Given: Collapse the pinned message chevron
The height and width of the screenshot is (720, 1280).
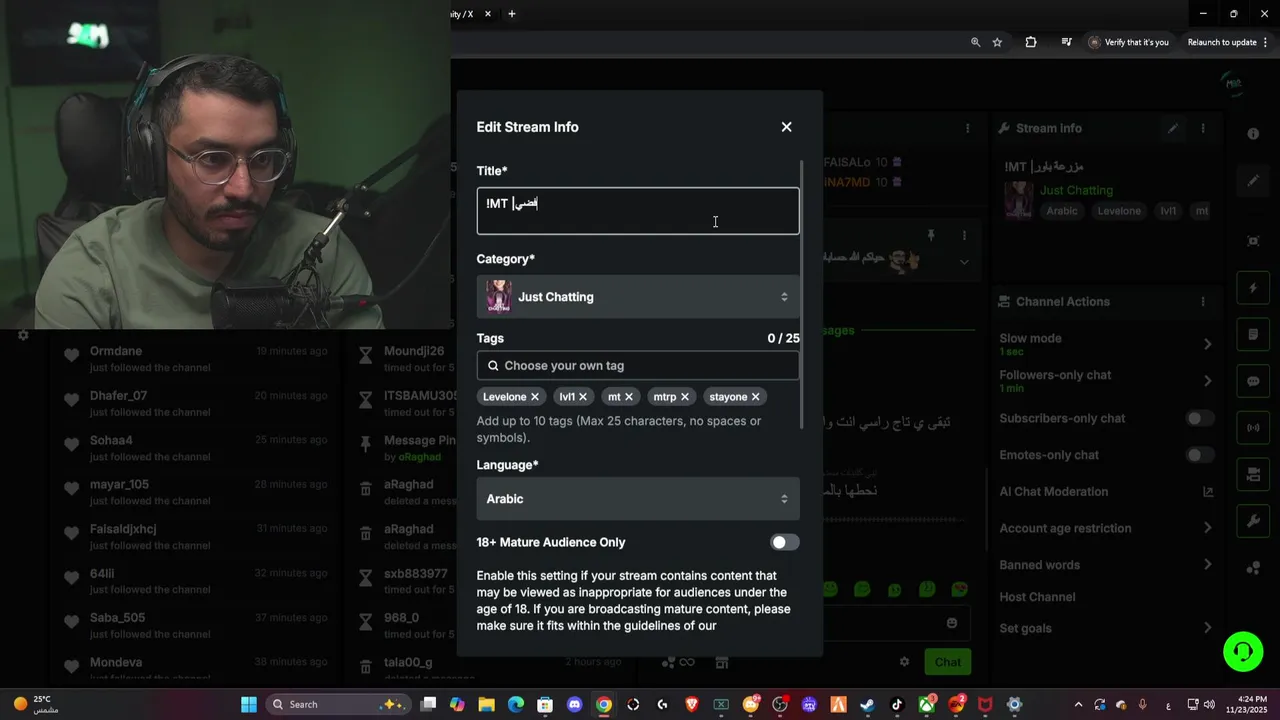Looking at the screenshot, I should coord(964,262).
